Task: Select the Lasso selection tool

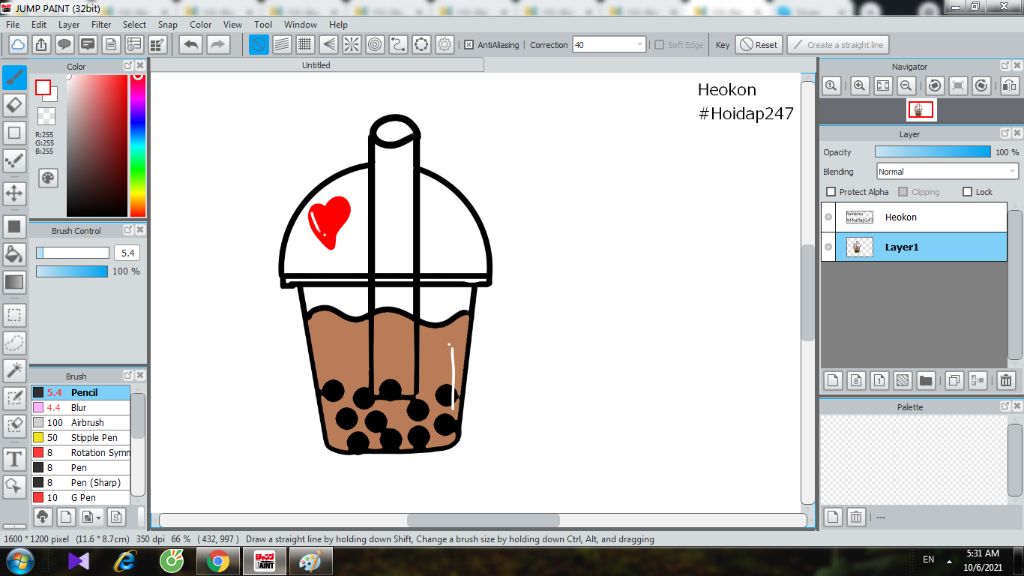Action: (14, 343)
